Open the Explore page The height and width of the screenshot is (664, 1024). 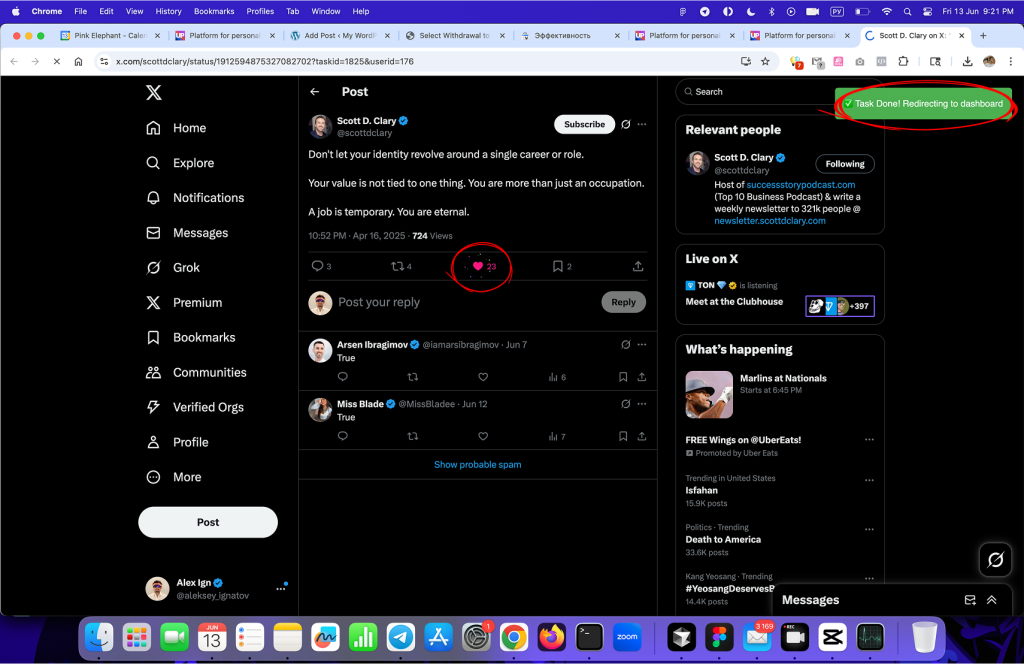pos(180,163)
